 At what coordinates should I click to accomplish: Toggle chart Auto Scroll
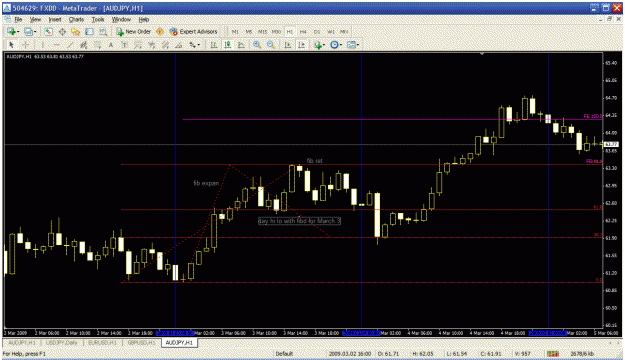(288, 45)
